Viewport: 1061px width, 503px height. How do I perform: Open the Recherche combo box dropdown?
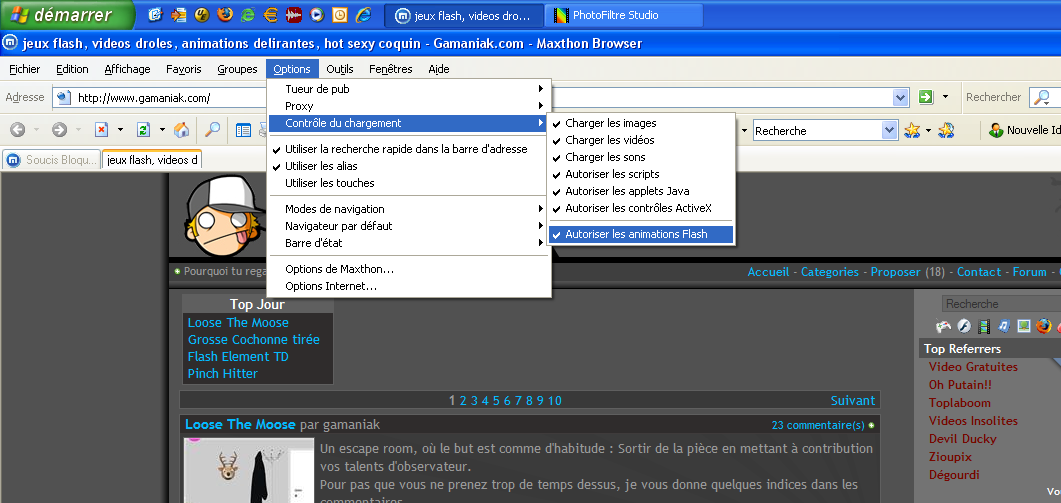pos(890,130)
